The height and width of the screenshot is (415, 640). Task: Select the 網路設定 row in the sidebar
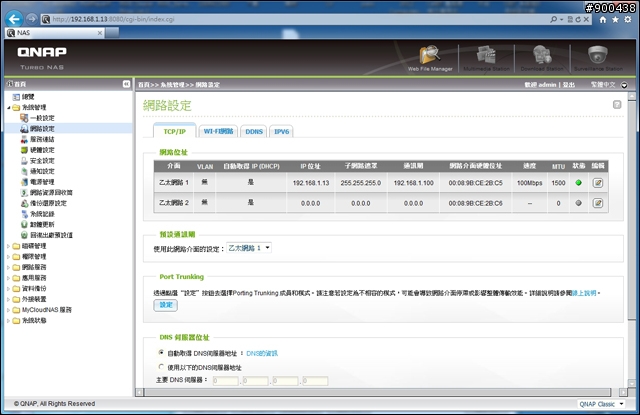tap(68, 129)
